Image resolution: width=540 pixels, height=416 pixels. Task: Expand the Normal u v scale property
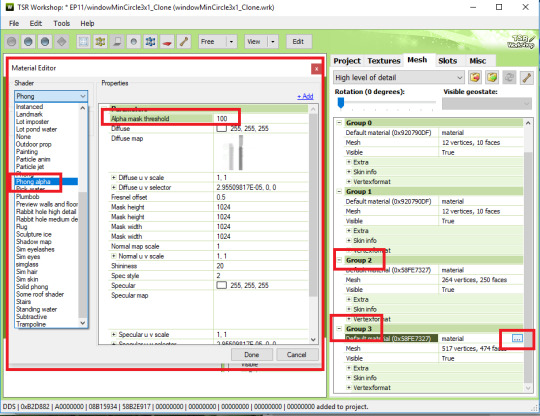pyautogui.click(x=113, y=256)
